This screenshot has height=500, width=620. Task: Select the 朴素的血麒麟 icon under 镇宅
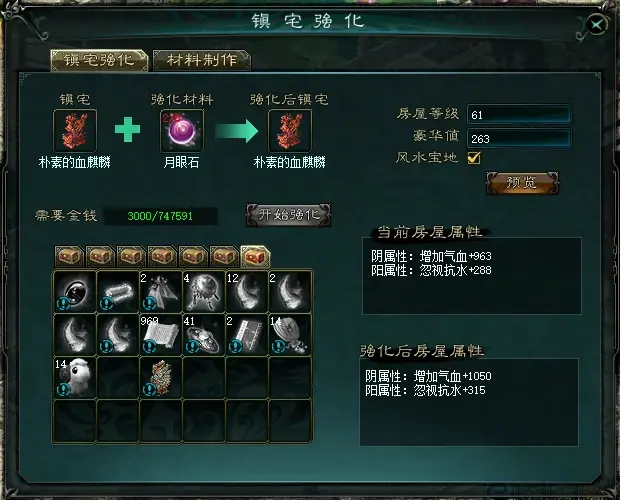(x=75, y=131)
